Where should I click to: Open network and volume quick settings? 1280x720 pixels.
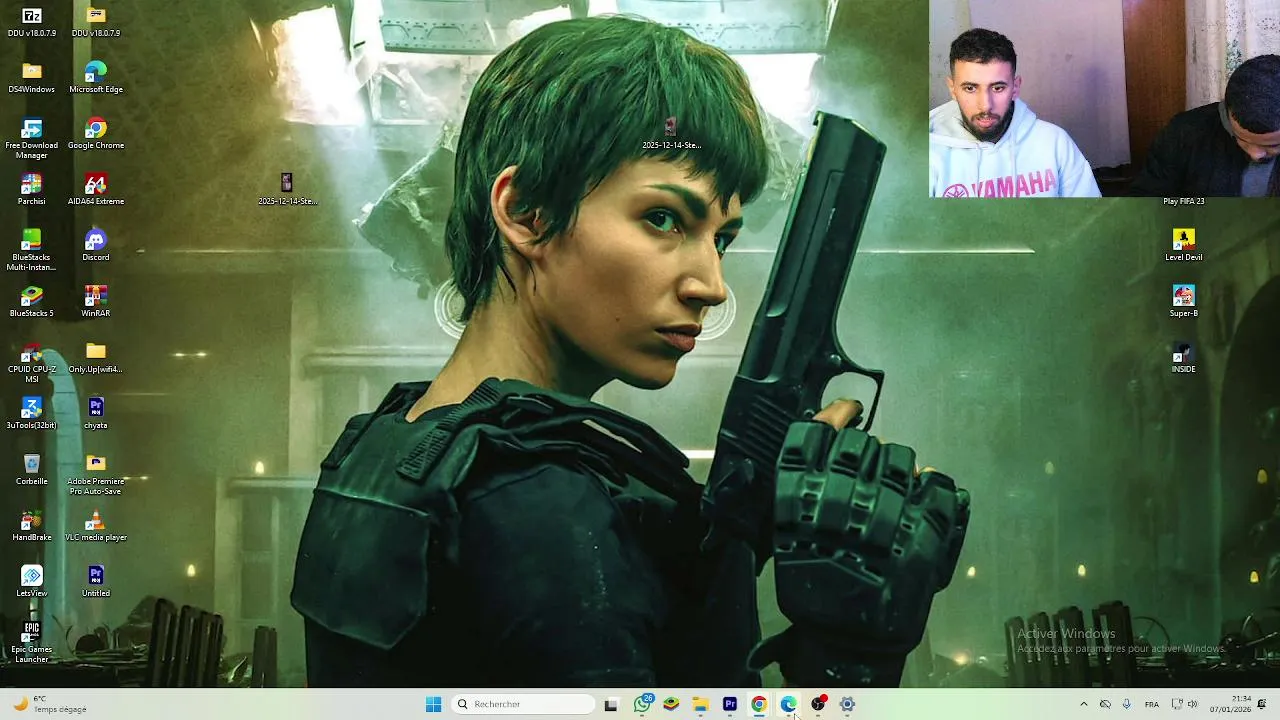coord(1184,704)
